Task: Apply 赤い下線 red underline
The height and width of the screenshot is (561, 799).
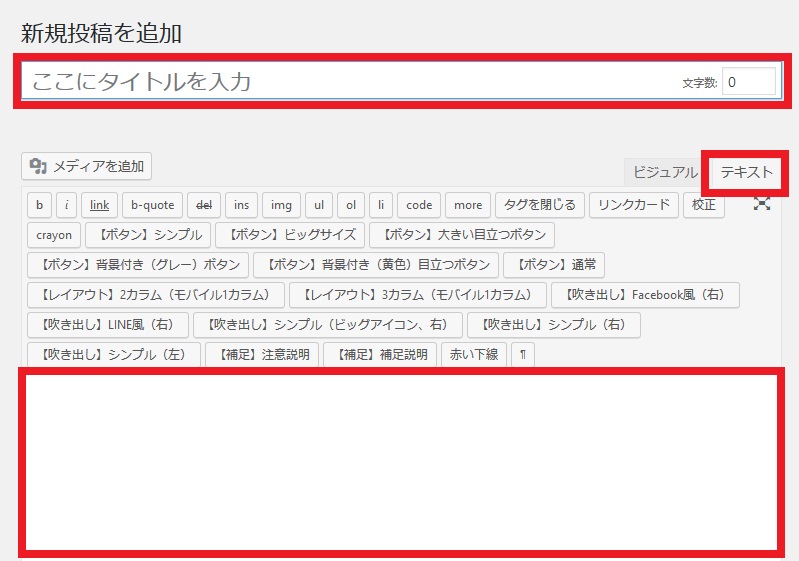Action: click(x=474, y=355)
